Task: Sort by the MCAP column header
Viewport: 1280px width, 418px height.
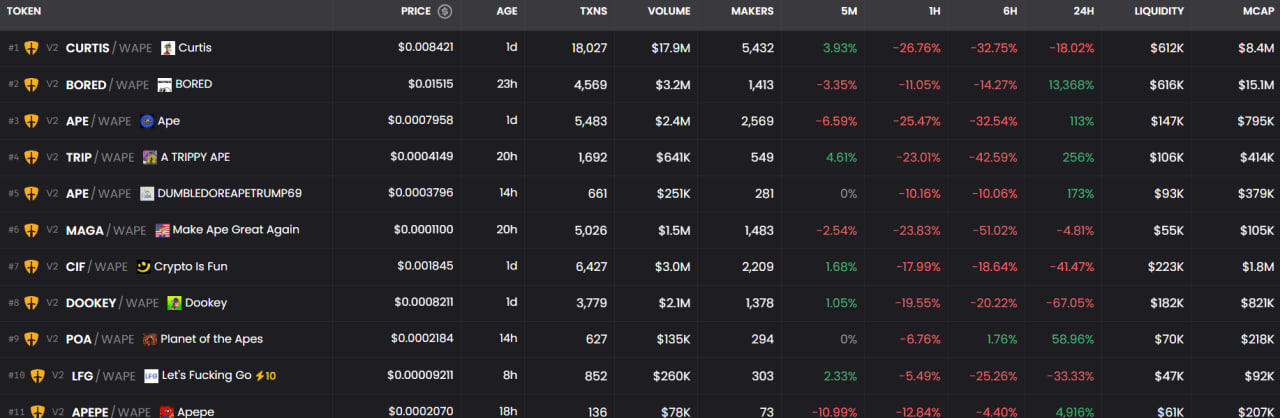Action: click(1256, 12)
